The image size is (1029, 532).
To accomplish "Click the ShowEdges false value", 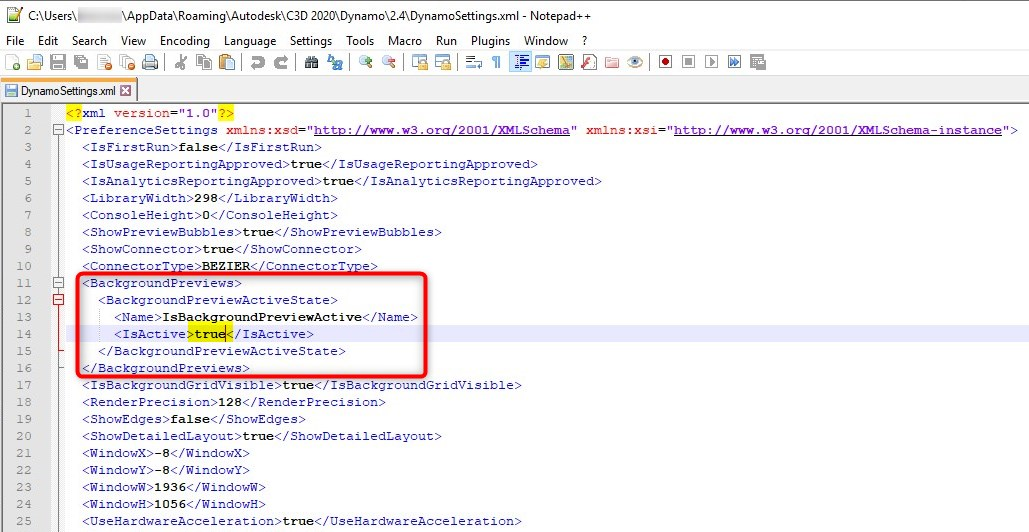I will tap(190, 419).
